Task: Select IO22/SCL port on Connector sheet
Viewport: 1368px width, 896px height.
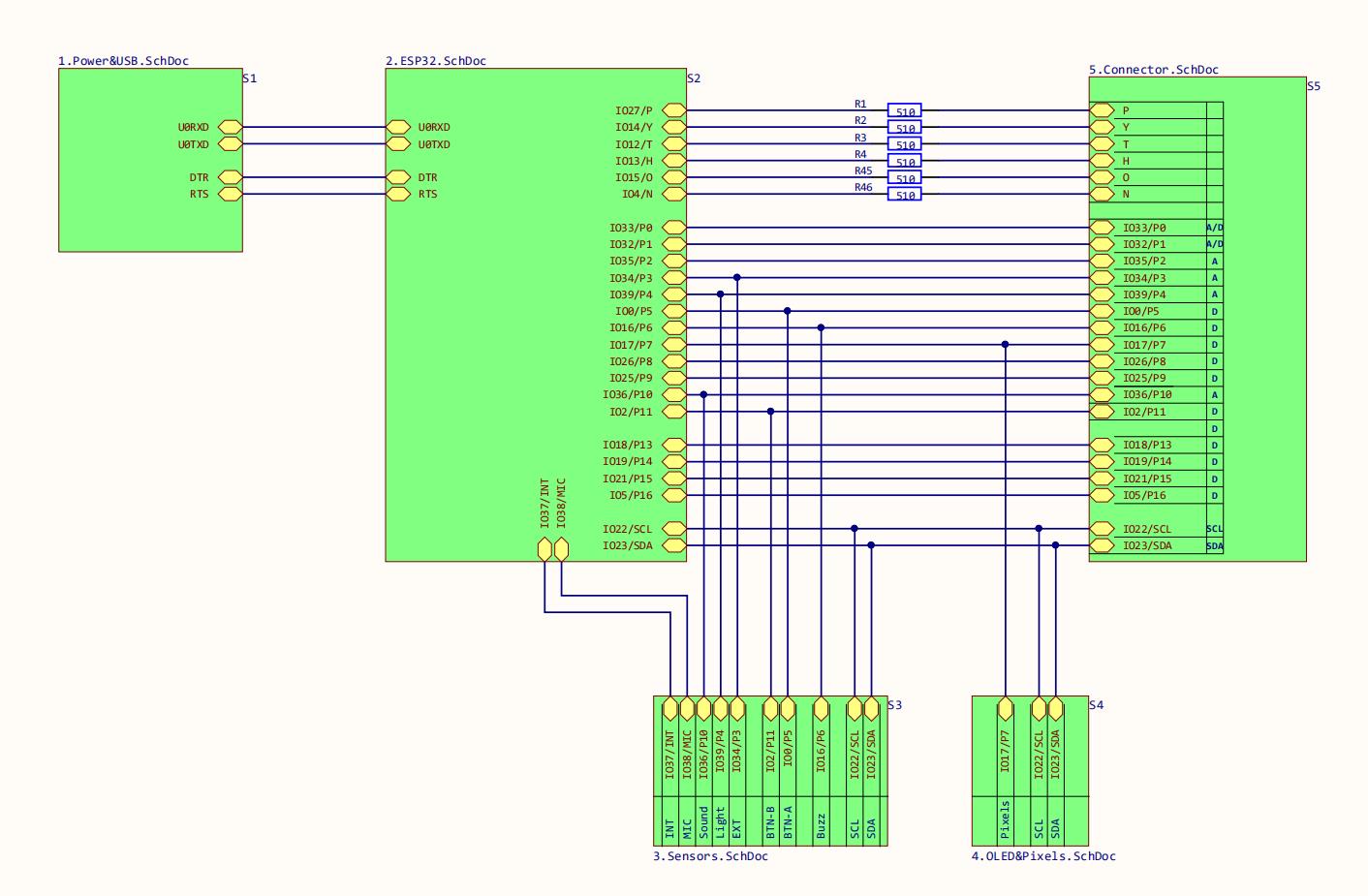Action: click(x=1102, y=529)
